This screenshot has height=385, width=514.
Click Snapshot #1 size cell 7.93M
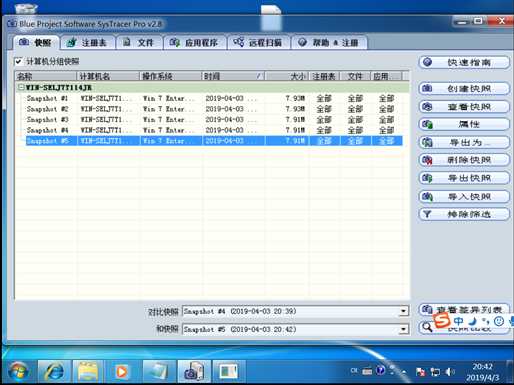(295, 98)
